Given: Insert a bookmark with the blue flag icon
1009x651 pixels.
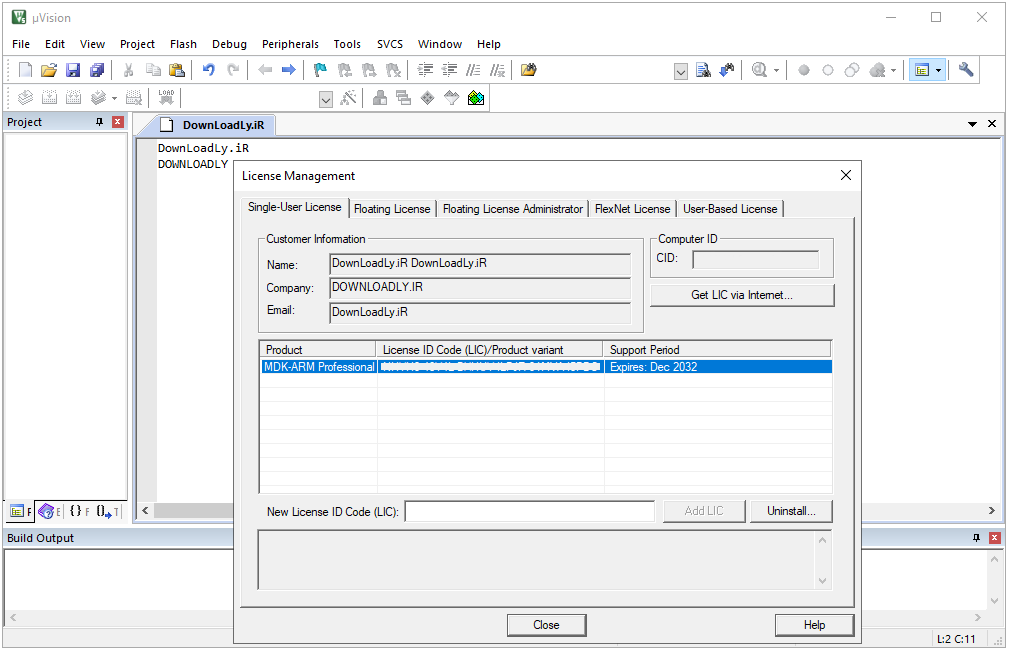Looking at the screenshot, I should click(320, 70).
